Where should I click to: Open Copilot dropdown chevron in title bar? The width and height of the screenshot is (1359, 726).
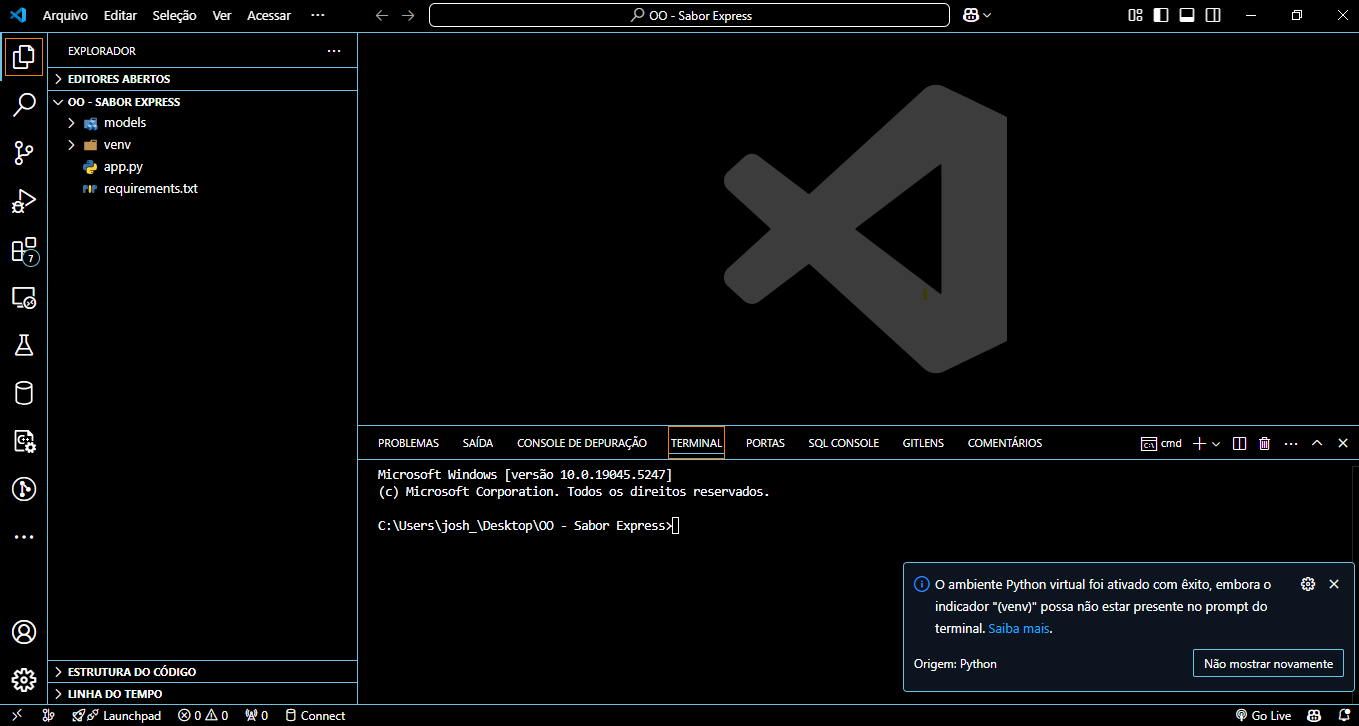tap(987, 15)
